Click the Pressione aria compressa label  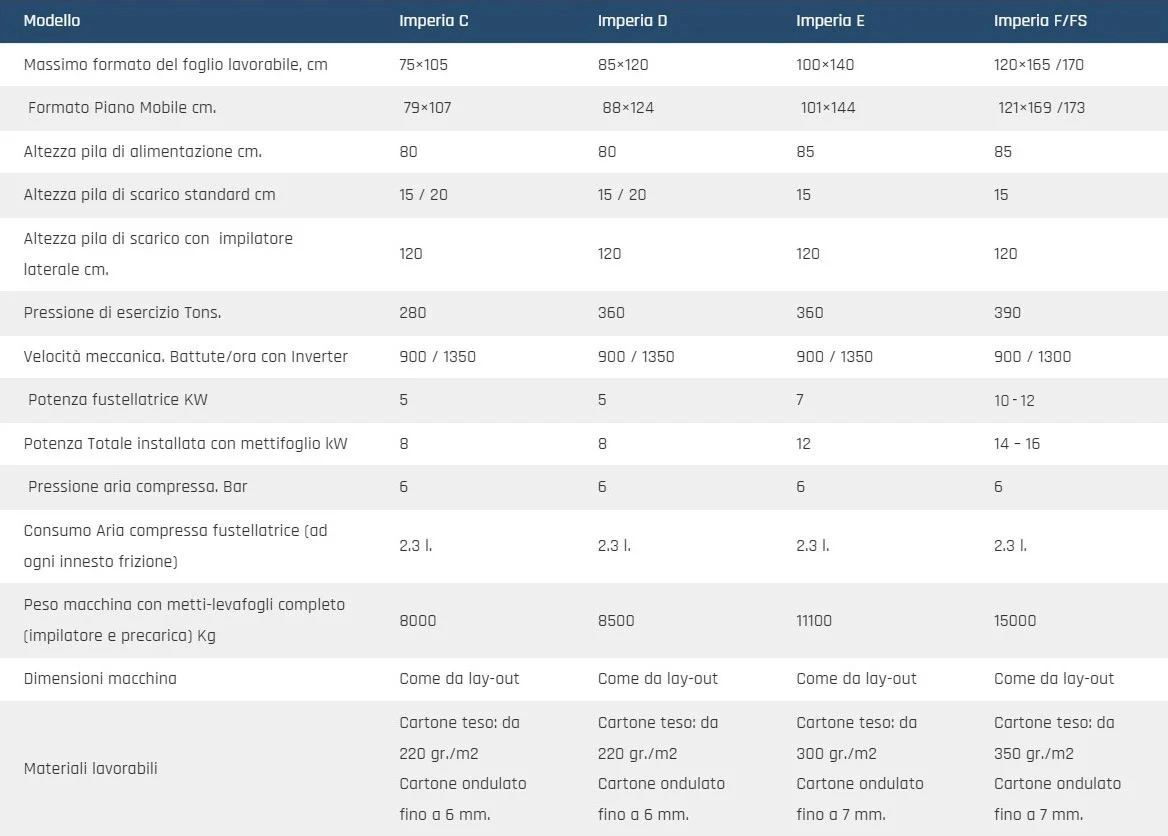point(138,487)
